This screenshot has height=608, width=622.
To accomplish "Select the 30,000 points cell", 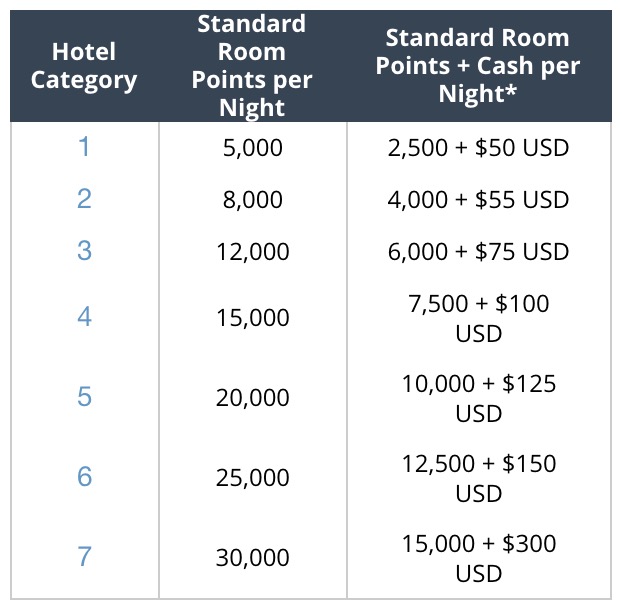I will pyautogui.click(x=253, y=557).
